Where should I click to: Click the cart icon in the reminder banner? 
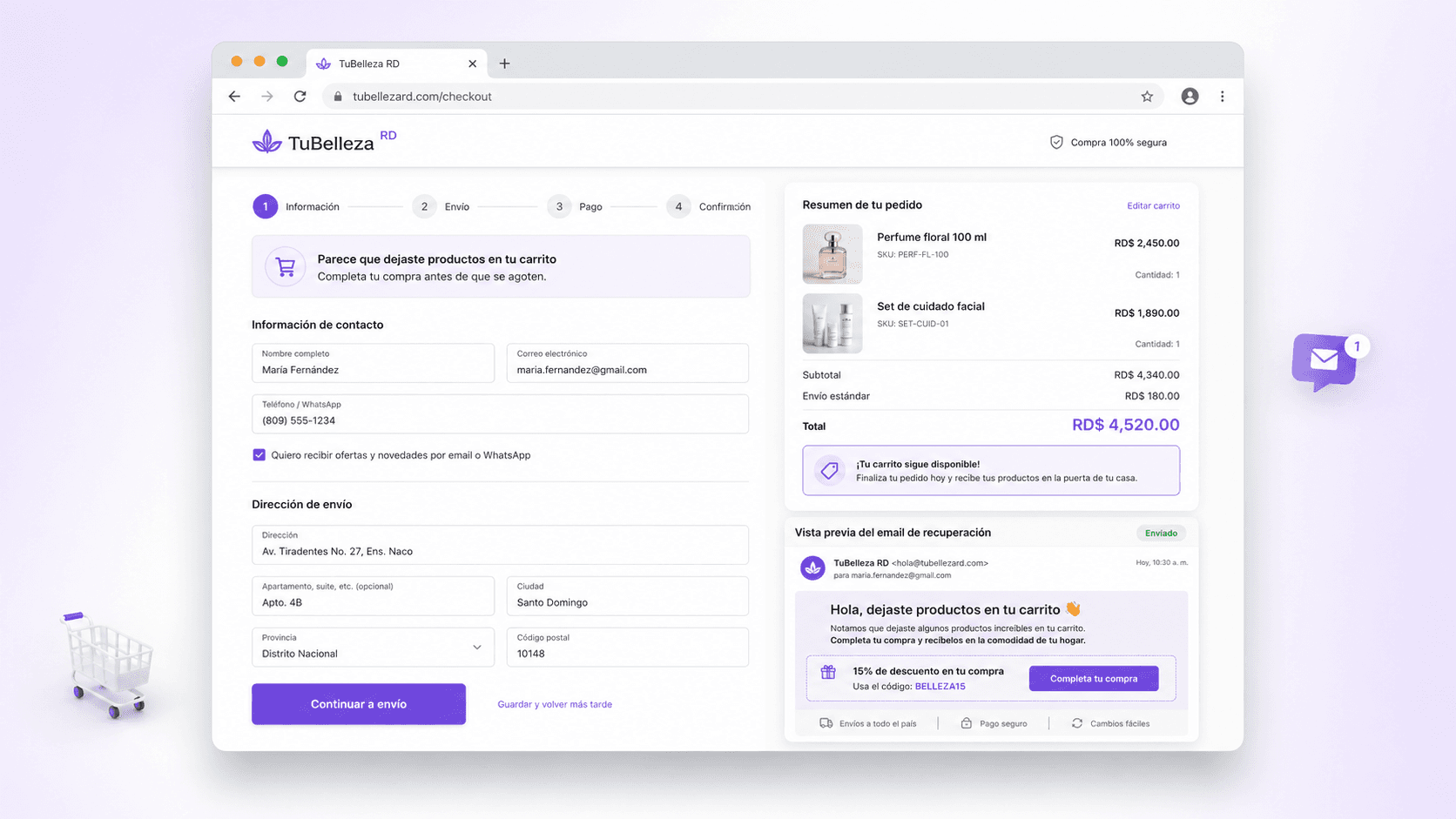pyautogui.click(x=286, y=266)
